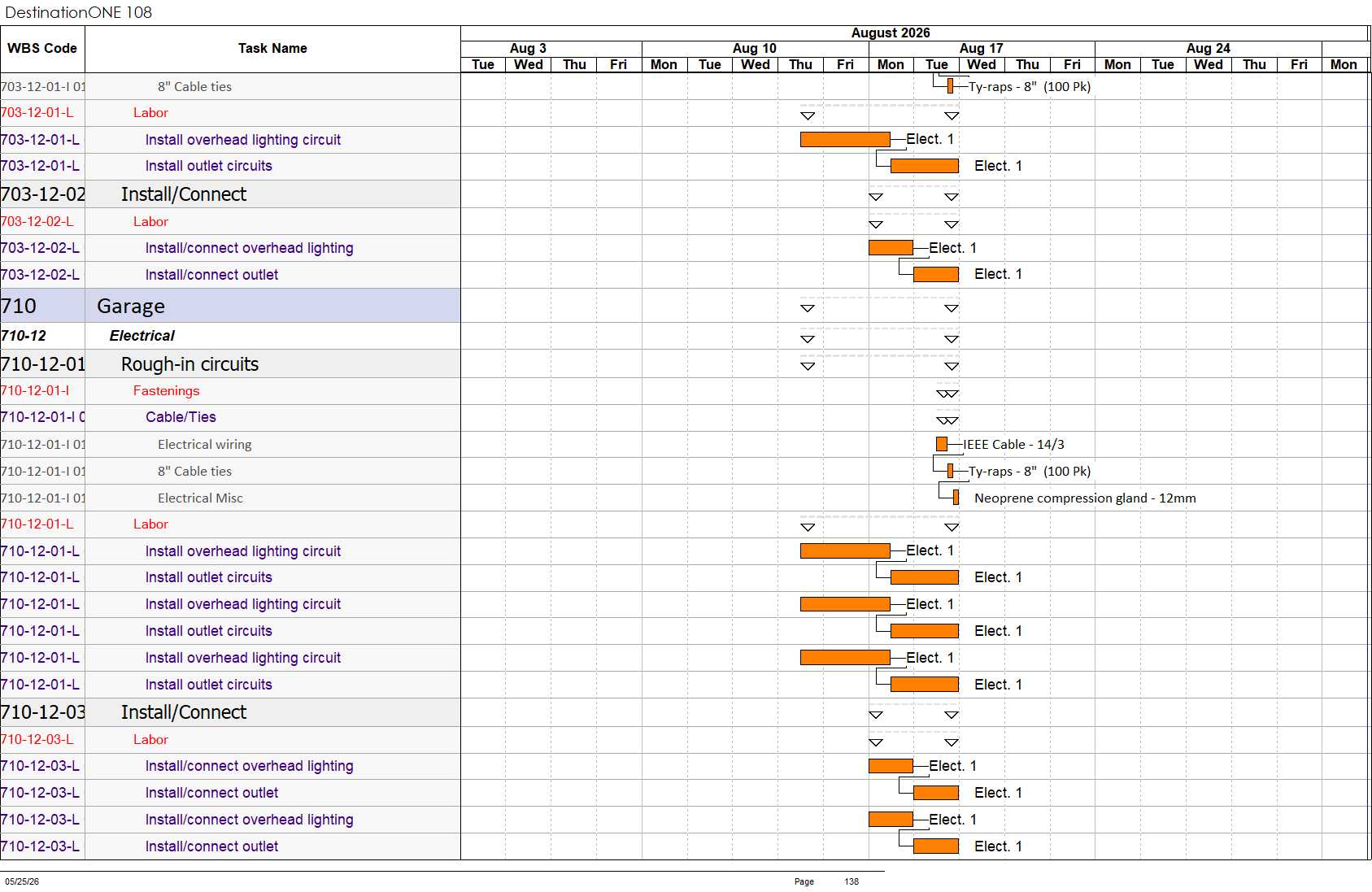
Task: Click the Neoprene compression gland milestone bar
Action: pyautogui.click(x=956, y=498)
